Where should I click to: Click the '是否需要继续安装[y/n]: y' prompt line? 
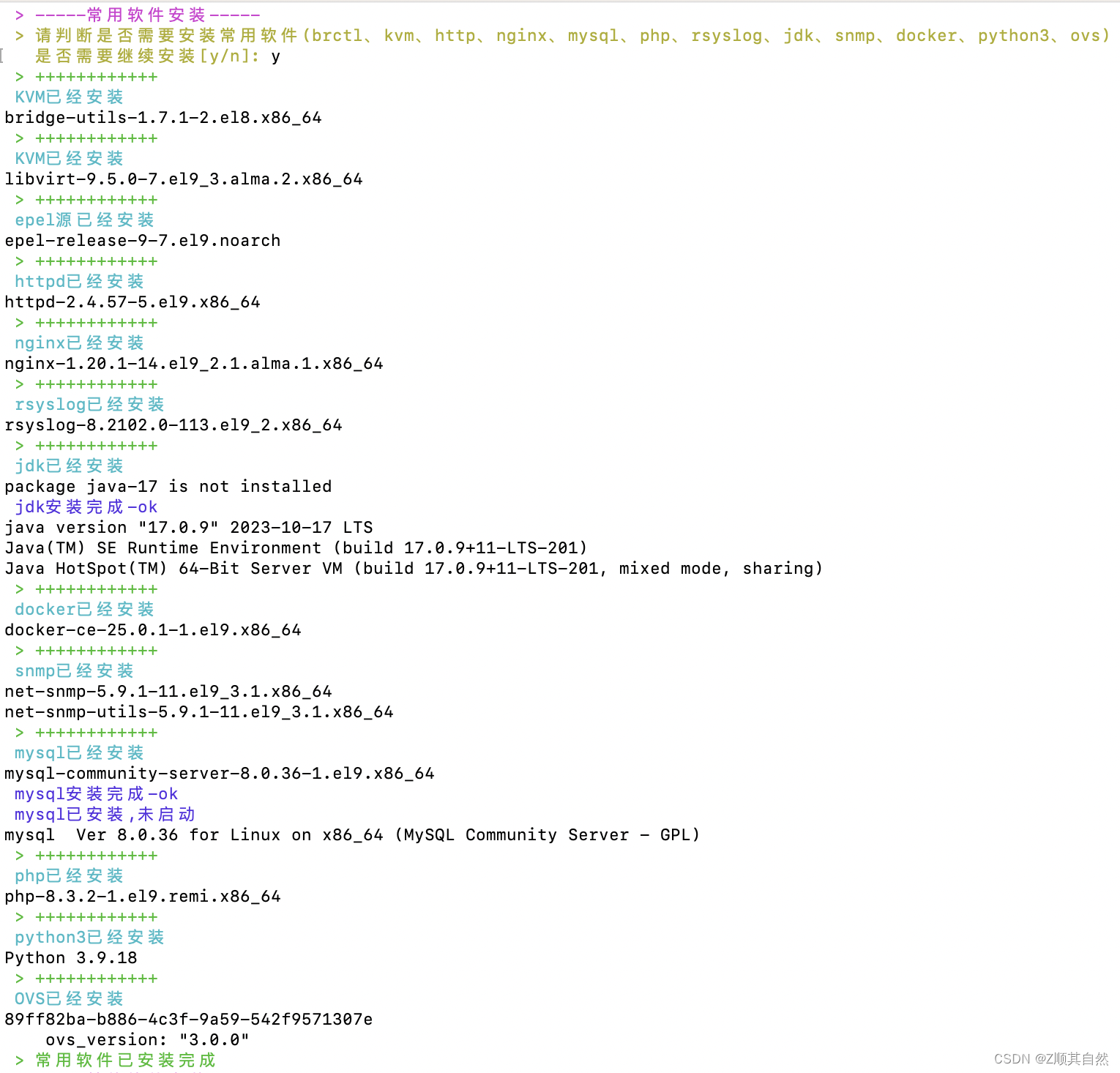(x=157, y=56)
